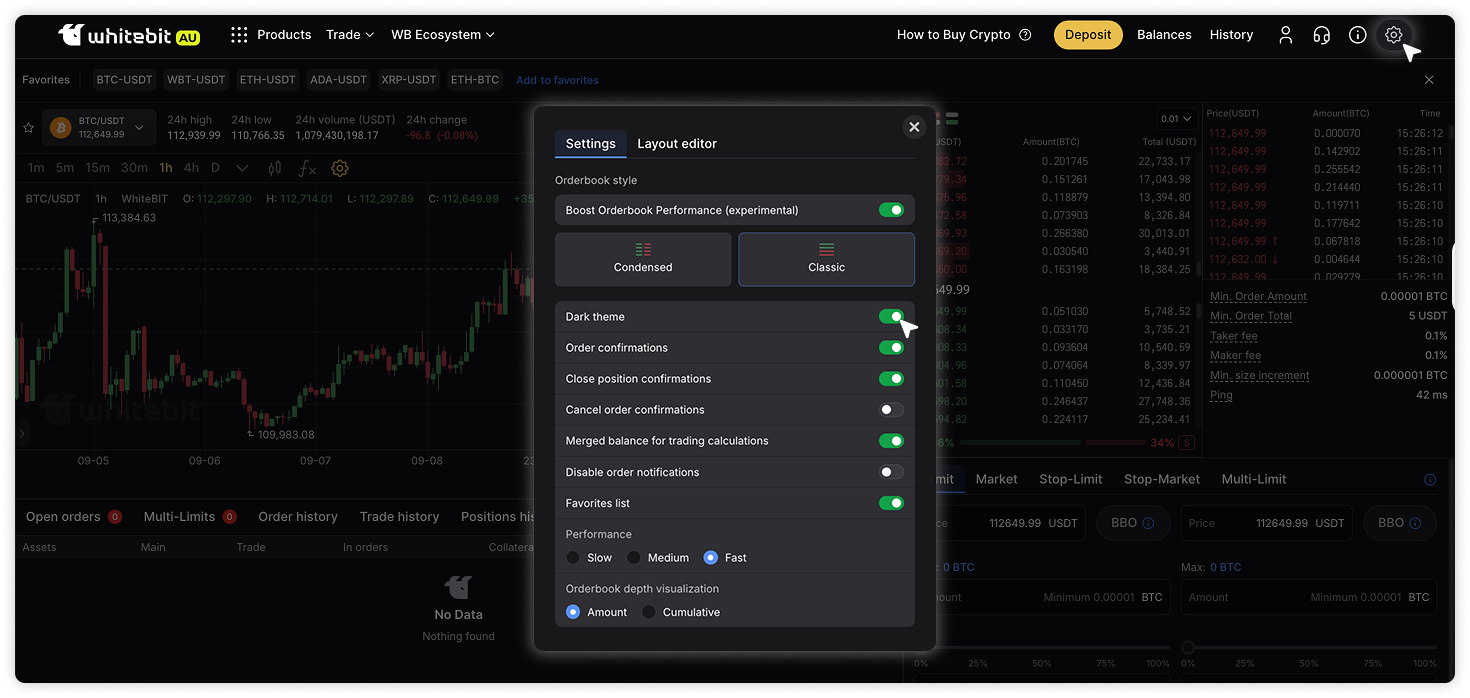Switch to the Layout editor tab
The width and height of the screenshot is (1470, 698).
point(677,144)
